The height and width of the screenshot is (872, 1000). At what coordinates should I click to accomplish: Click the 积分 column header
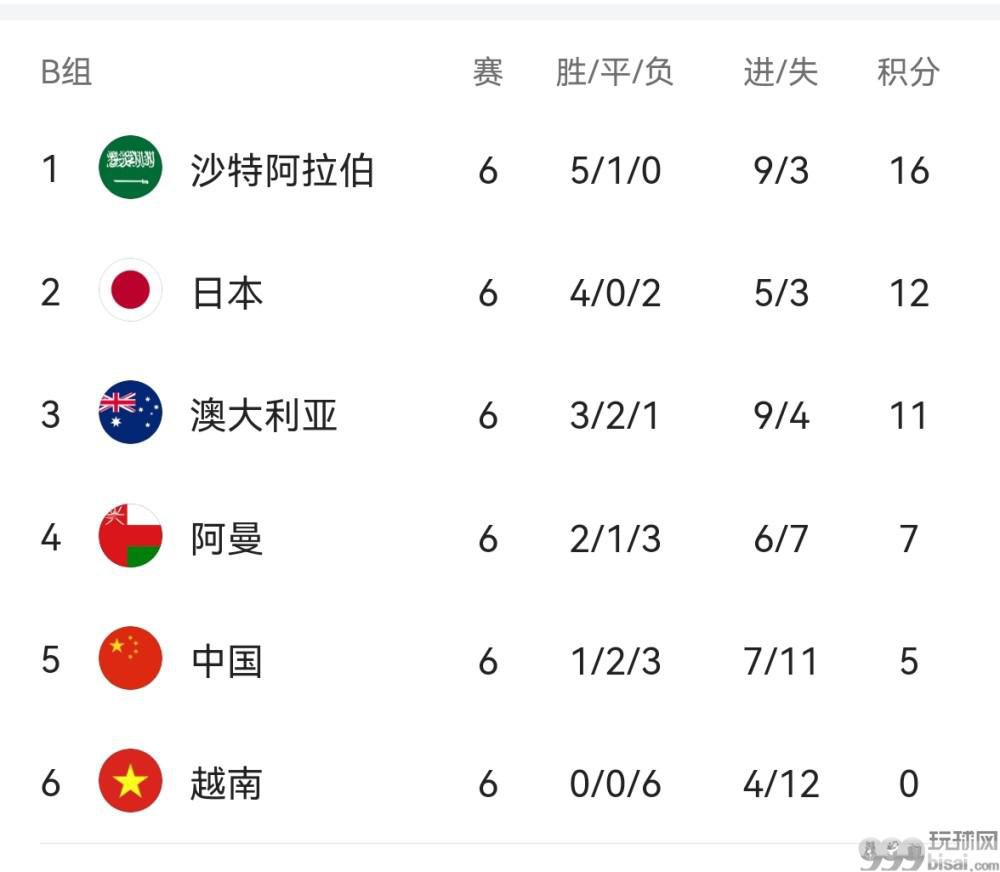pos(908,71)
